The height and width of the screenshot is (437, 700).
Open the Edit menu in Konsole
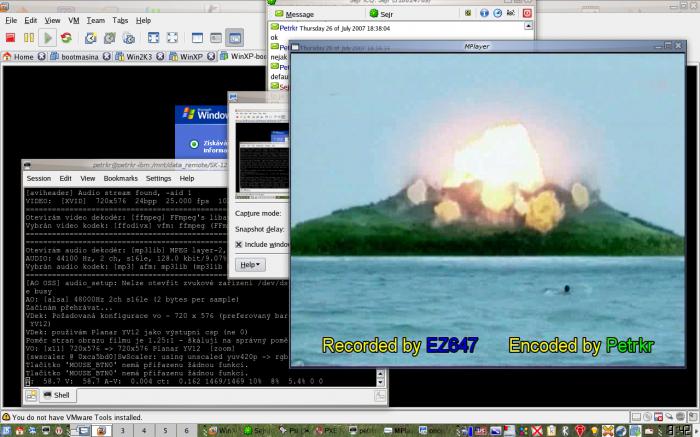[x=66, y=179]
